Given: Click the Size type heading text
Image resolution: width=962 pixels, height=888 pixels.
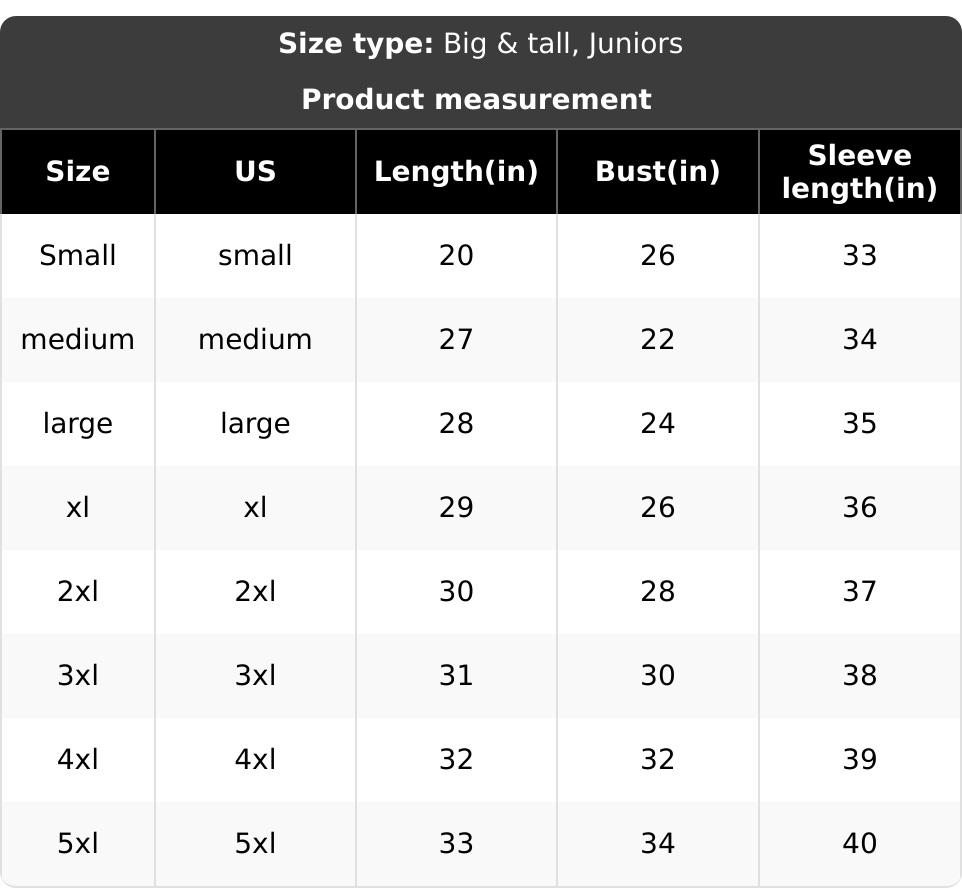Looking at the screenshot, I should pos(480,44).
